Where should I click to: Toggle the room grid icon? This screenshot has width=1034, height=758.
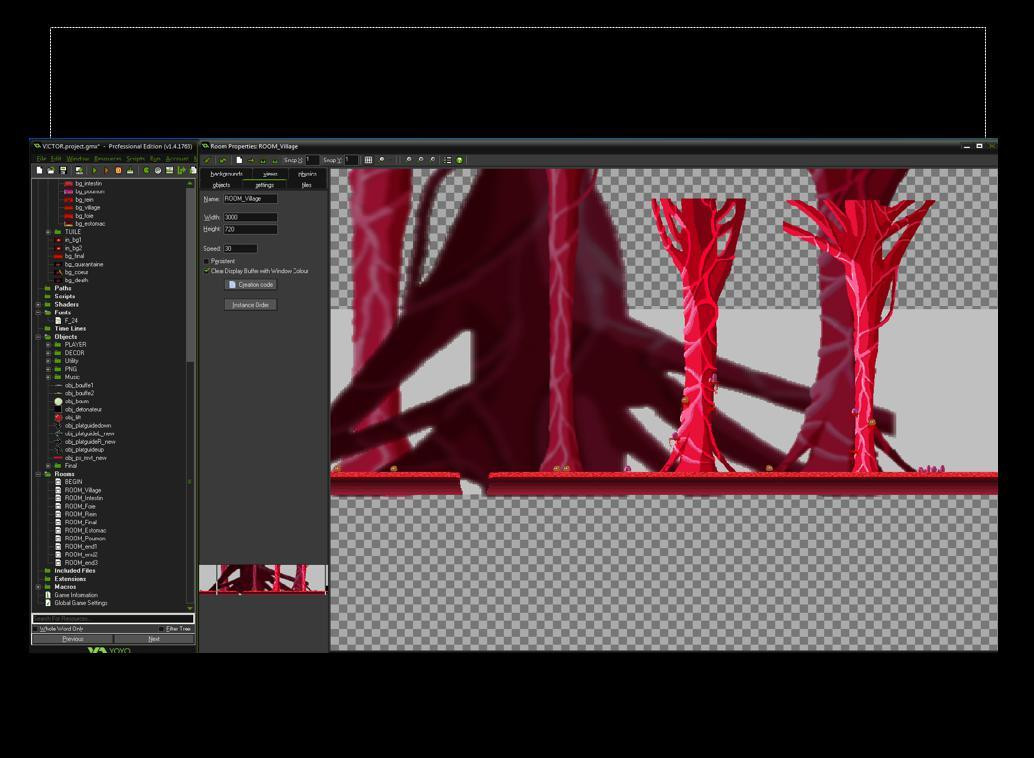[368, 160]
